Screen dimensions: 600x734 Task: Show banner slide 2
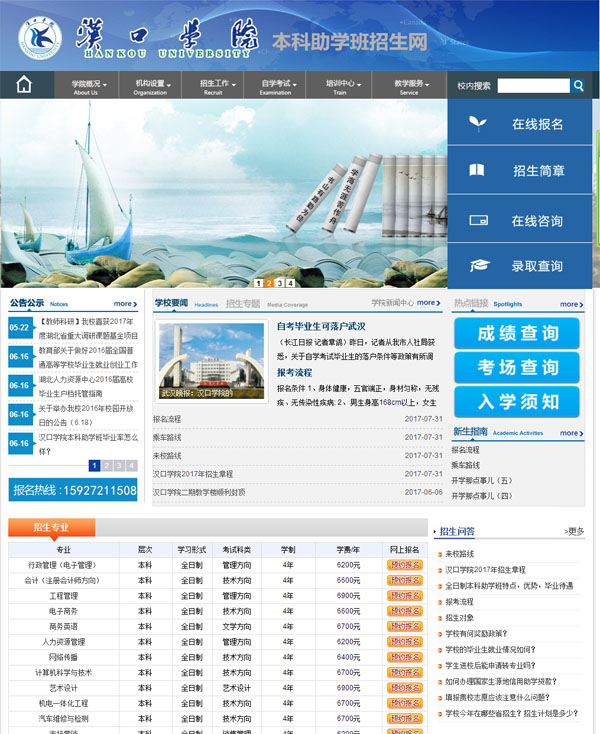pos(269,283)
